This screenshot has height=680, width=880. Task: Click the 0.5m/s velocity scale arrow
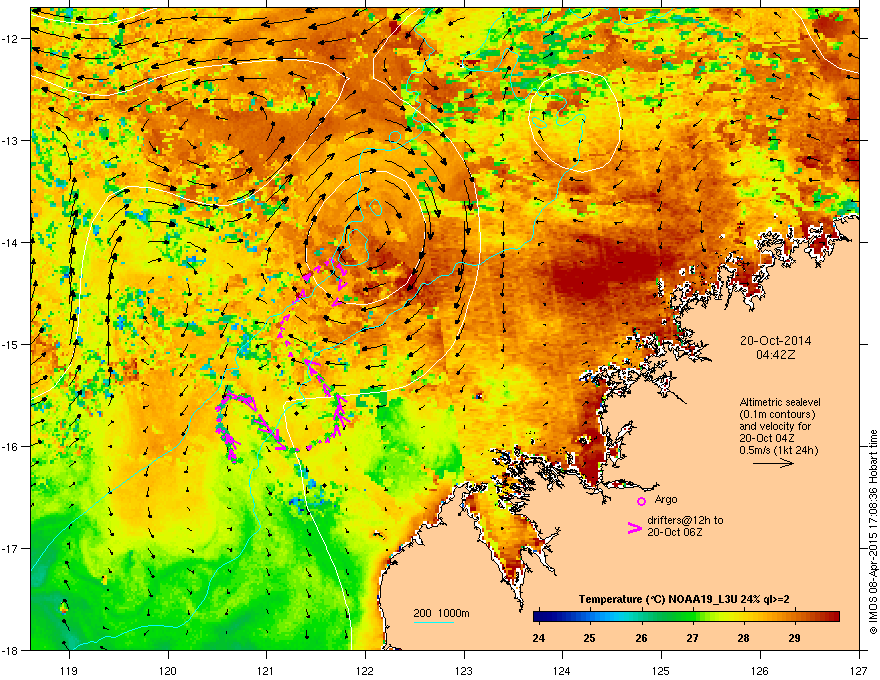point(773,463)
